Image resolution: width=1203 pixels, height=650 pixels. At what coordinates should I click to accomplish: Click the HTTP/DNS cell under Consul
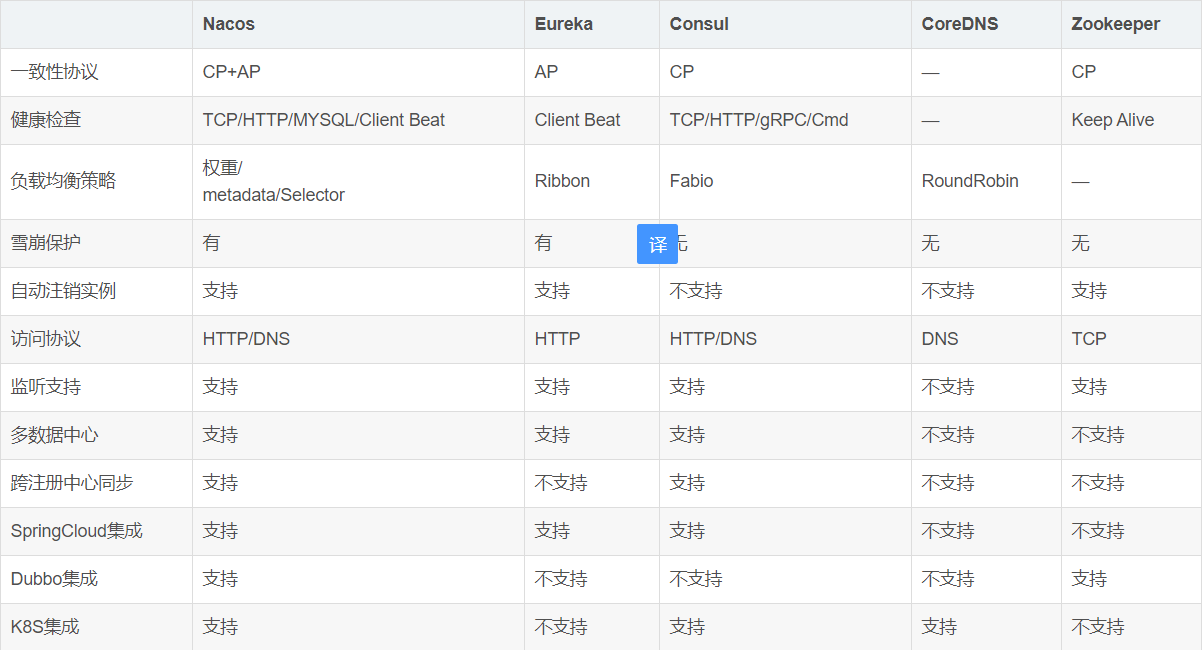click(x=714, y=339)
